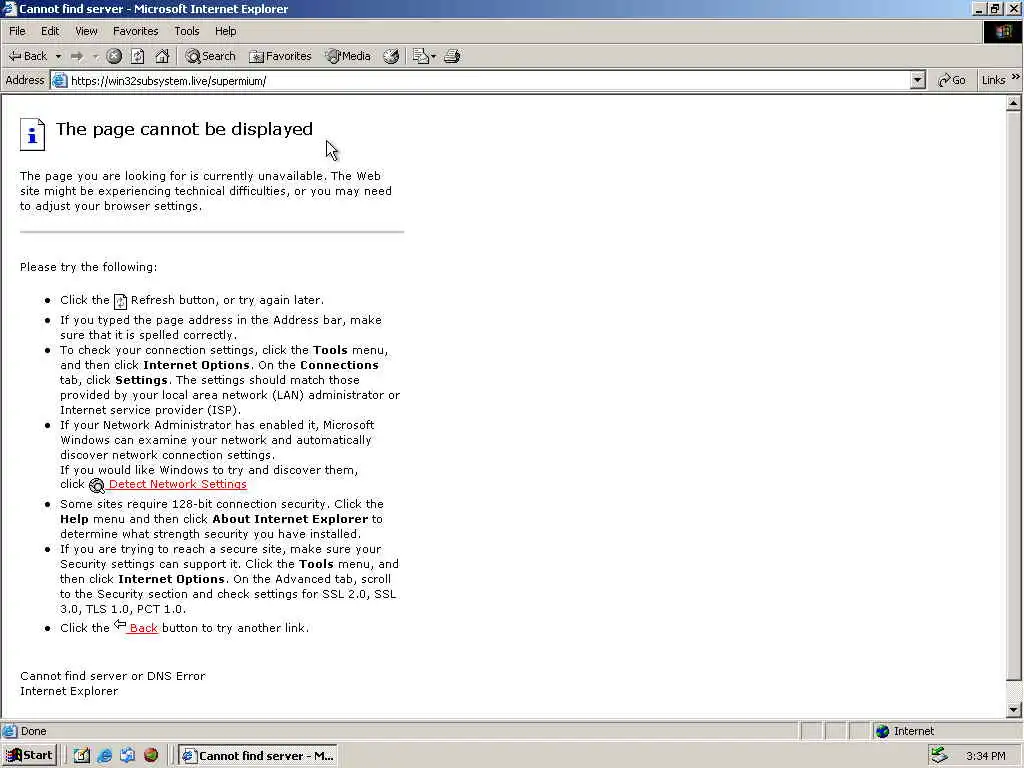Restore down the Internet Explorer window
This screenshot has height=768, width=1024.
tap(995, 8)
